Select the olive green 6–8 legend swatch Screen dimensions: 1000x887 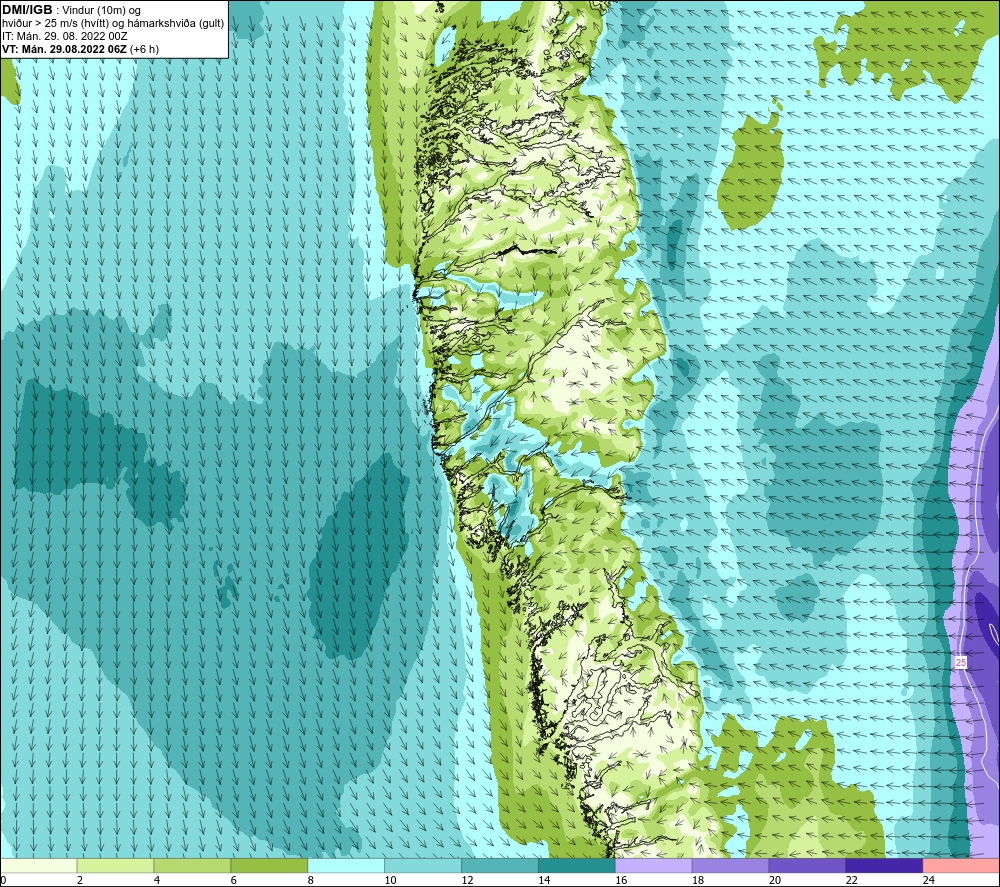tap(269, 865)
